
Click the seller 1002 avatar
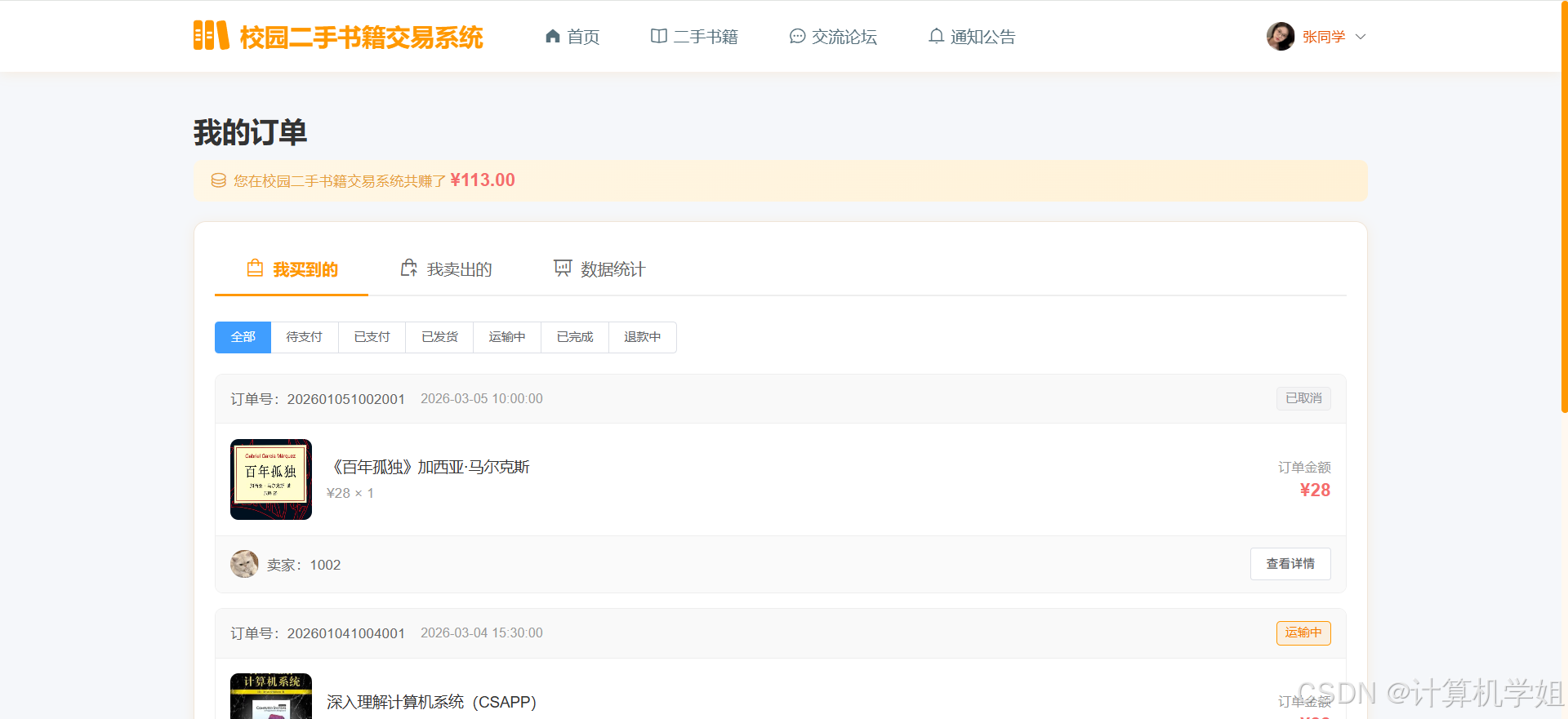244,564
